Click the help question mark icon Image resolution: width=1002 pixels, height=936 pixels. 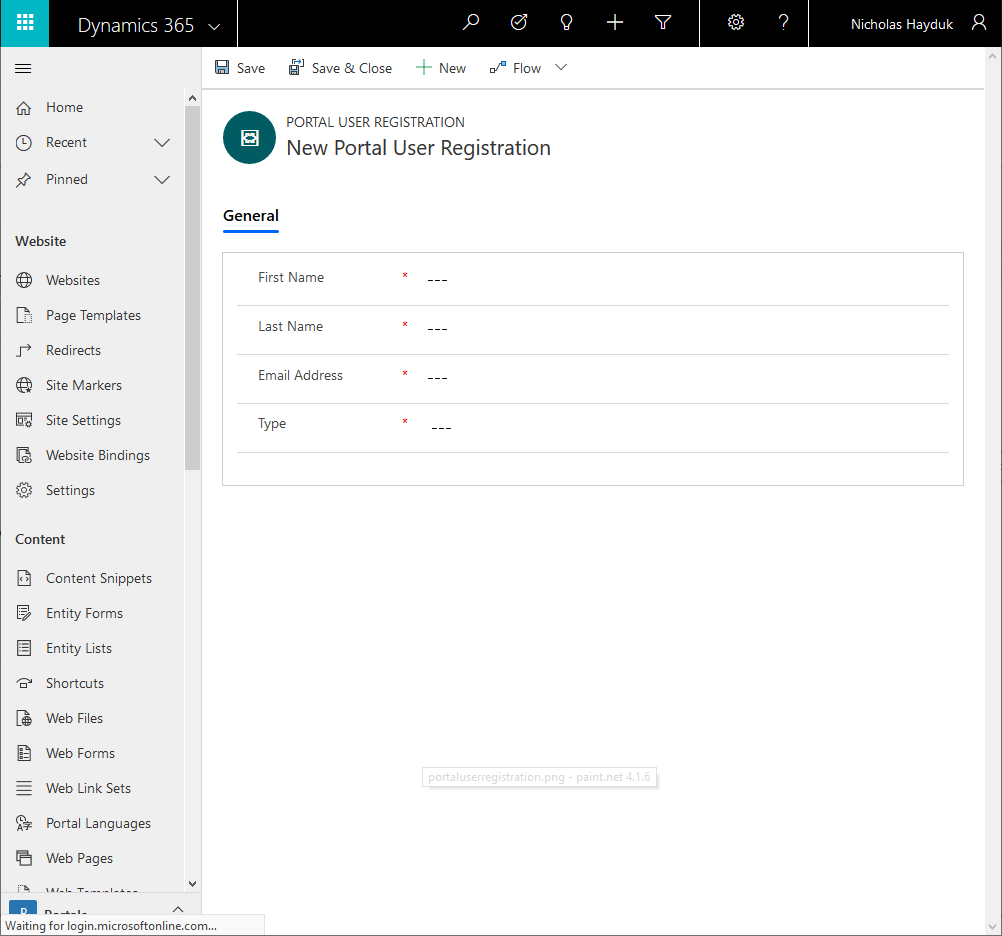pos(783,23)
